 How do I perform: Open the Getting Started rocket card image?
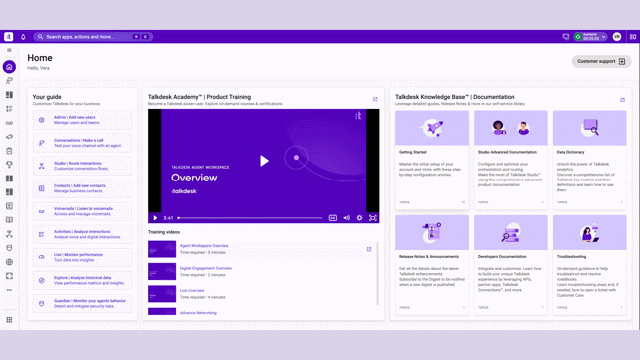click(432, 128)
